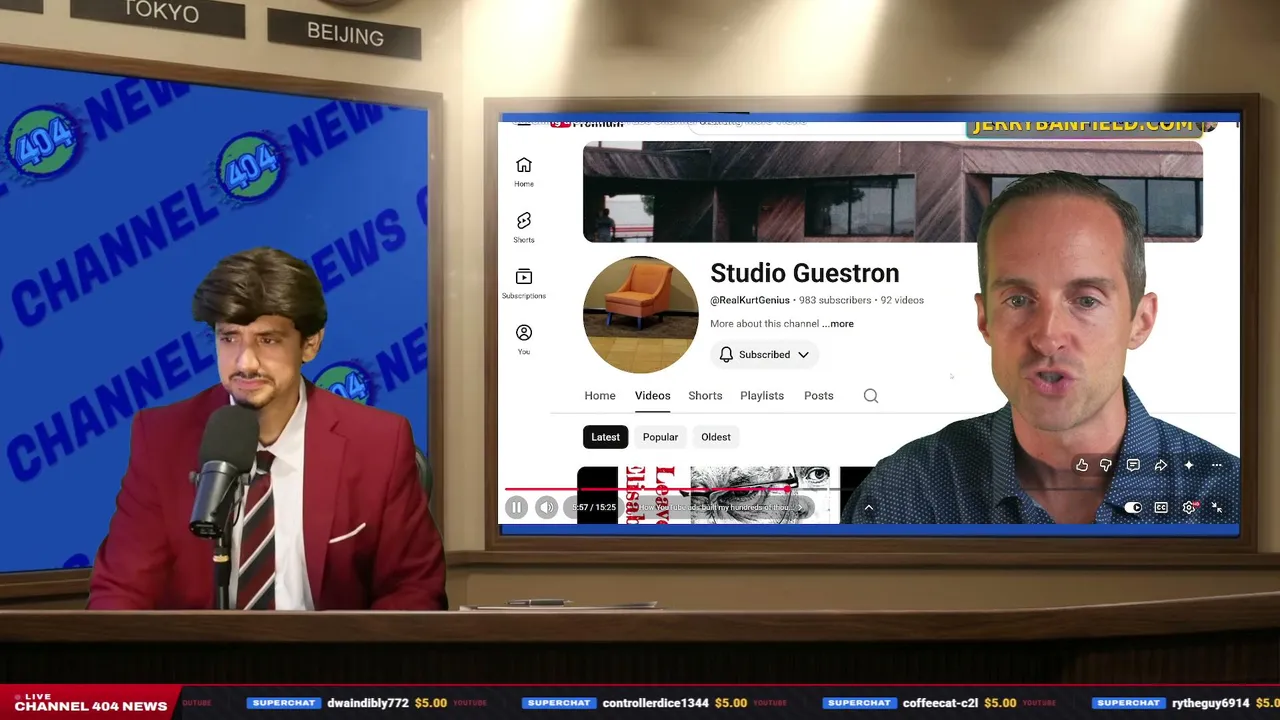Pause the video playback
Image resolution: width=1280 pixels, height=720 pixels.
pyautogui.click(x=516, y=508)
